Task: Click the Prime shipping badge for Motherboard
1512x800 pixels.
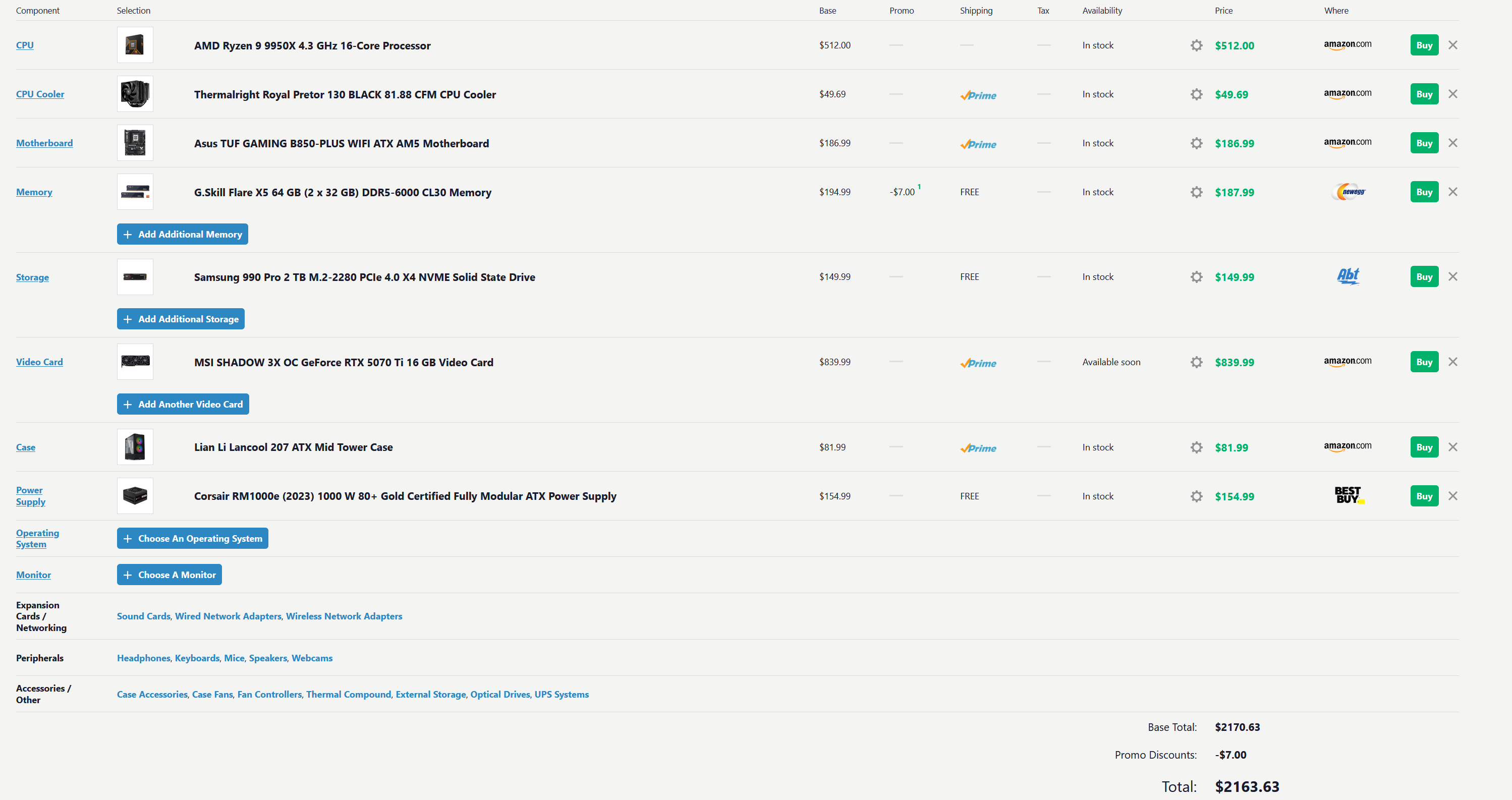Action: pos(978,144)
